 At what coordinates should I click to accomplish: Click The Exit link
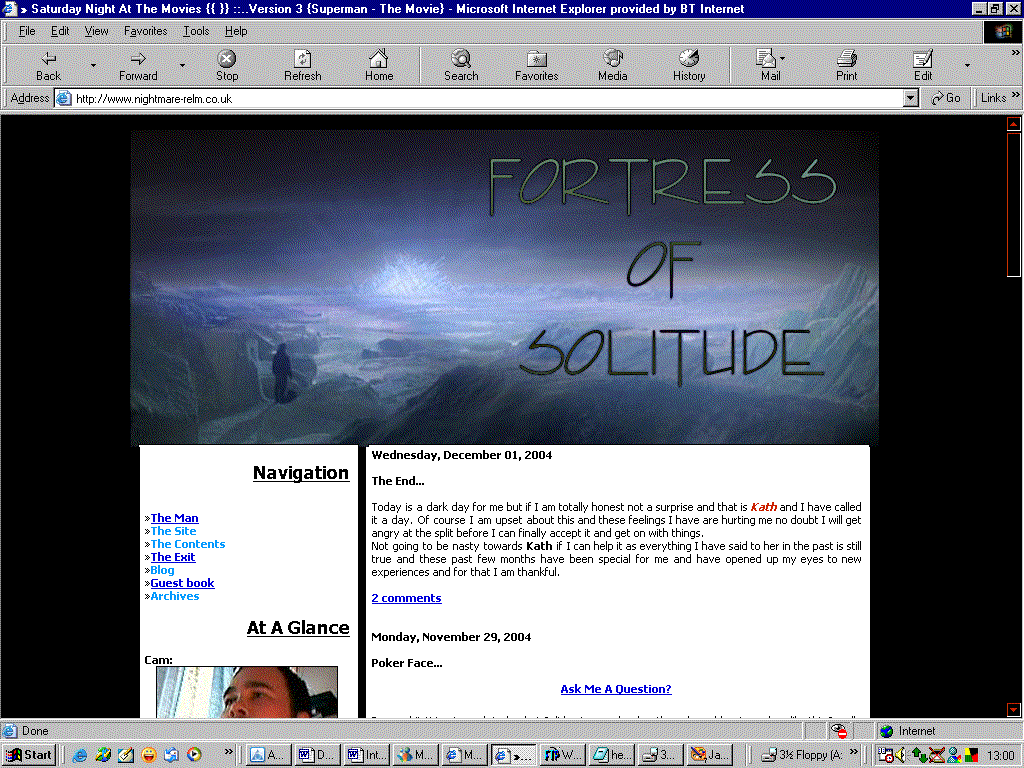click(173, 557)
